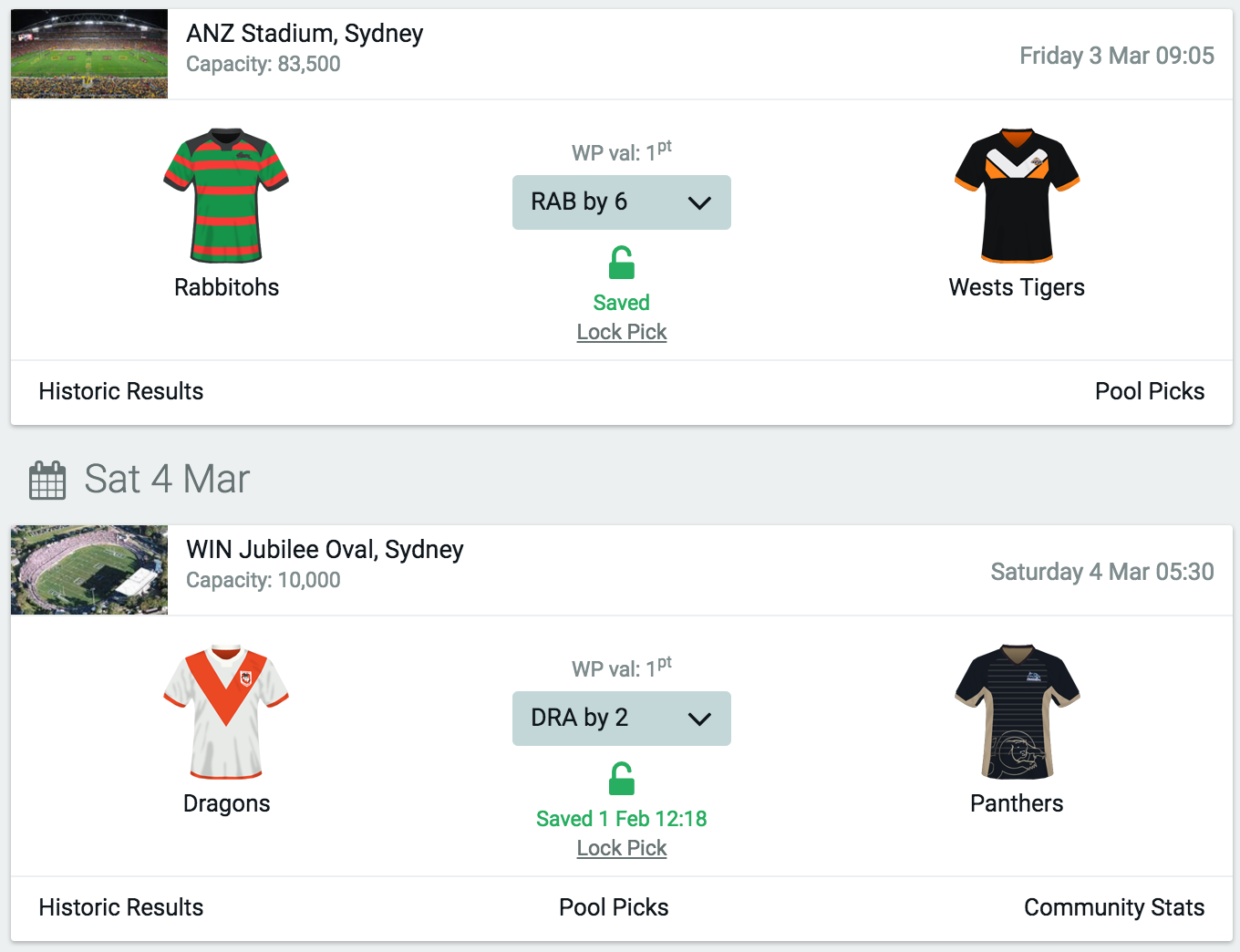The image size is (1240, 952).
Task: Select the Wests Tigers jersey icon
Action: tap(1016, 196)
